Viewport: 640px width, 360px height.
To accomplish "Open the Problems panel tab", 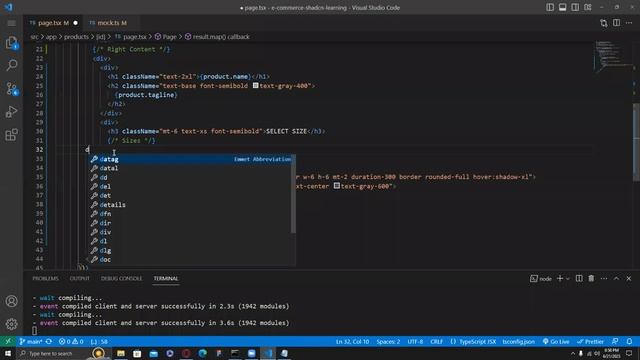I will [x=45, y=278].
